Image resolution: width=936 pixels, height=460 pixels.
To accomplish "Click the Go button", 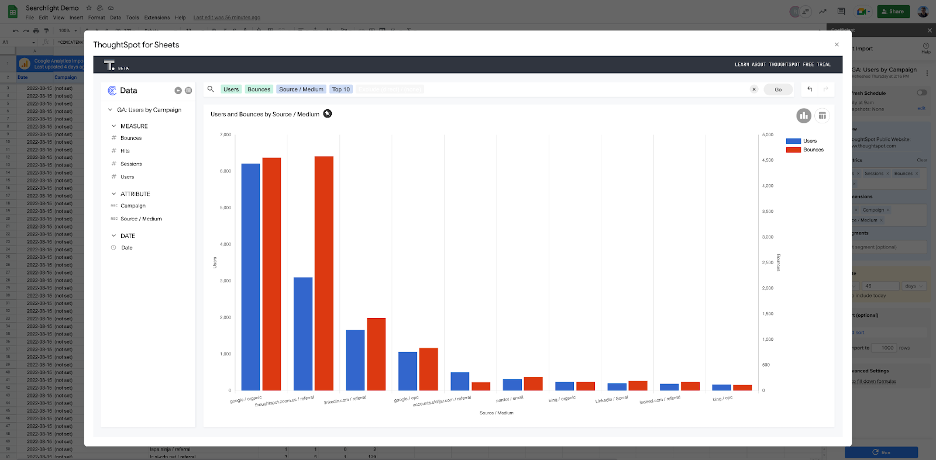I will [778, 89].
